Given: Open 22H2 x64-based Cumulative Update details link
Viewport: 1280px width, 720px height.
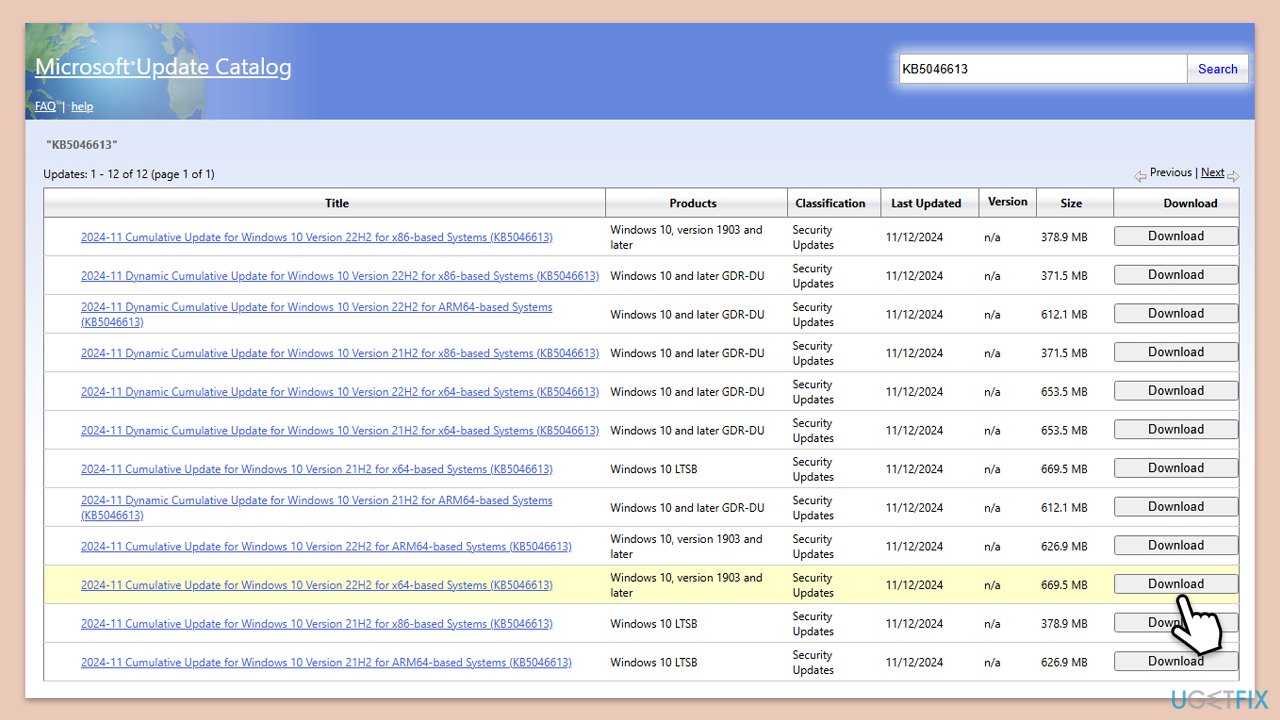Looking at the screenshot, I should point(316,585).
